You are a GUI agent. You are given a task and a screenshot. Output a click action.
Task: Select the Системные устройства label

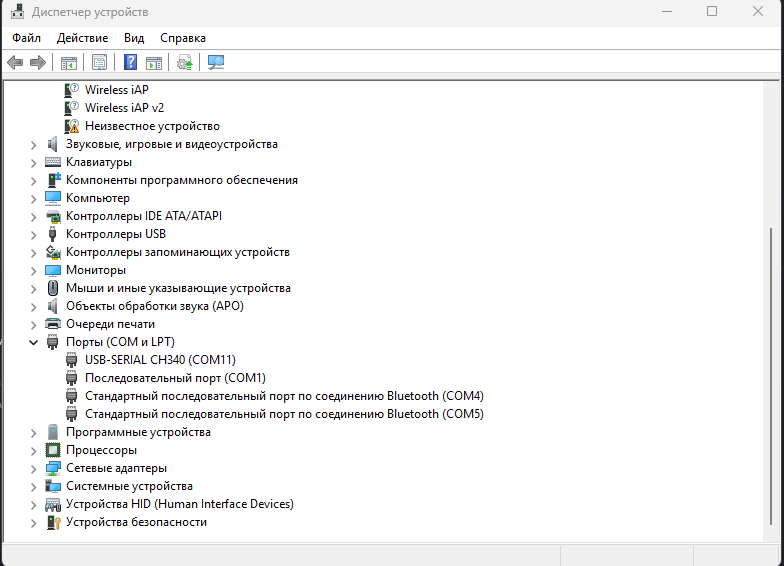tap(130, 486)
